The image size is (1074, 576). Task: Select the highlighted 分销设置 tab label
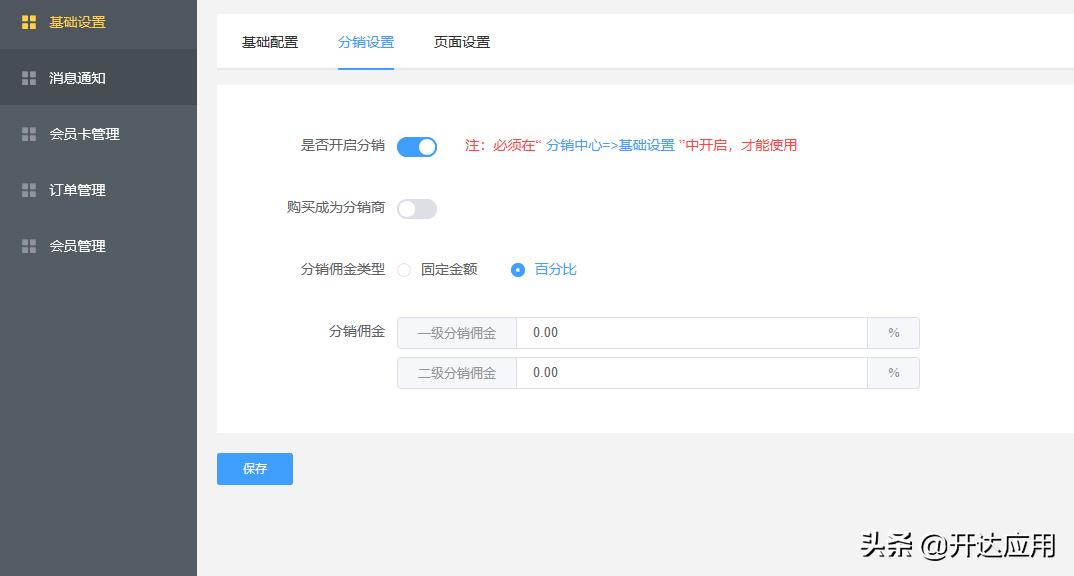pos(366,42)
